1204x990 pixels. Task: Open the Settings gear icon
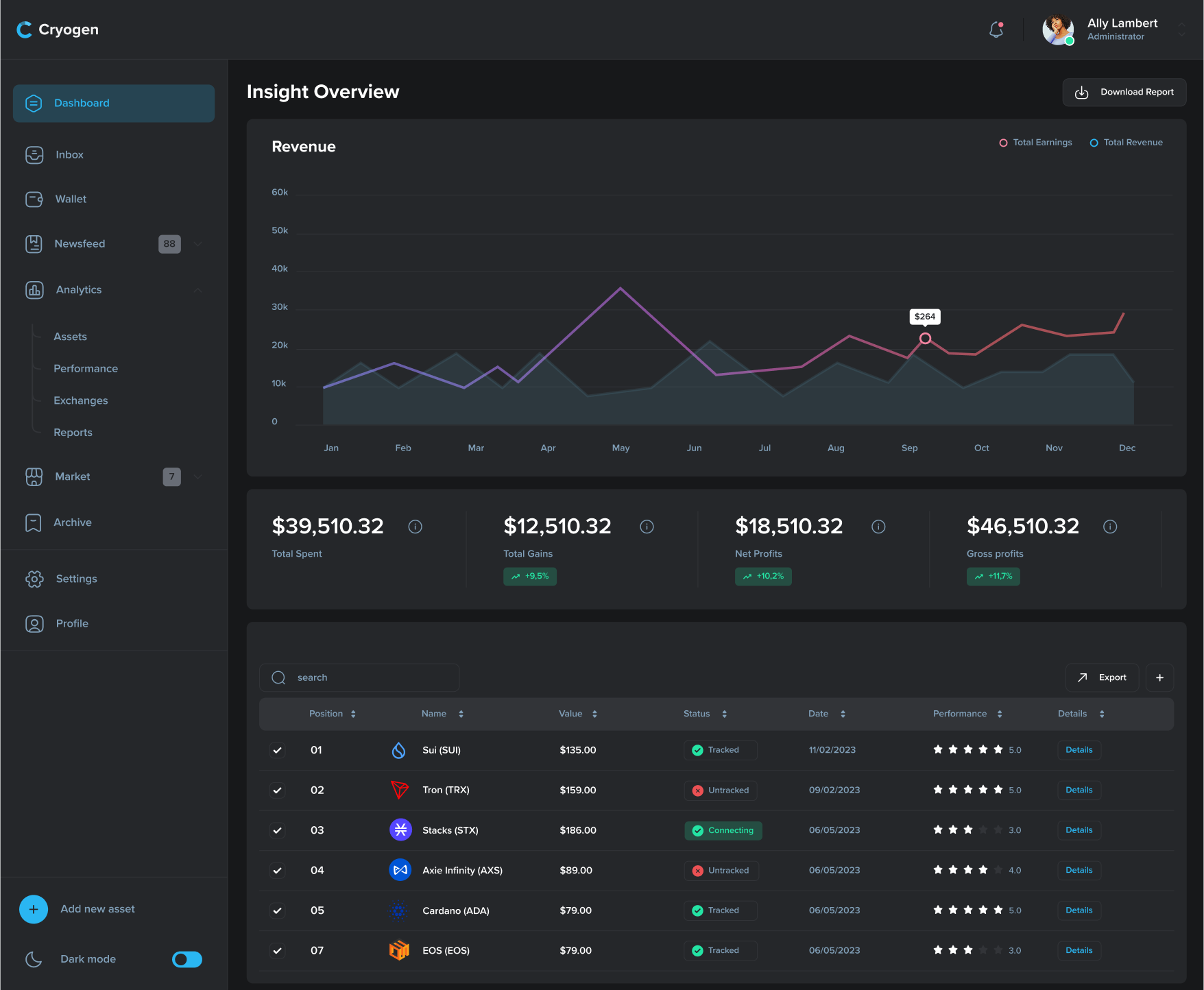34,579
